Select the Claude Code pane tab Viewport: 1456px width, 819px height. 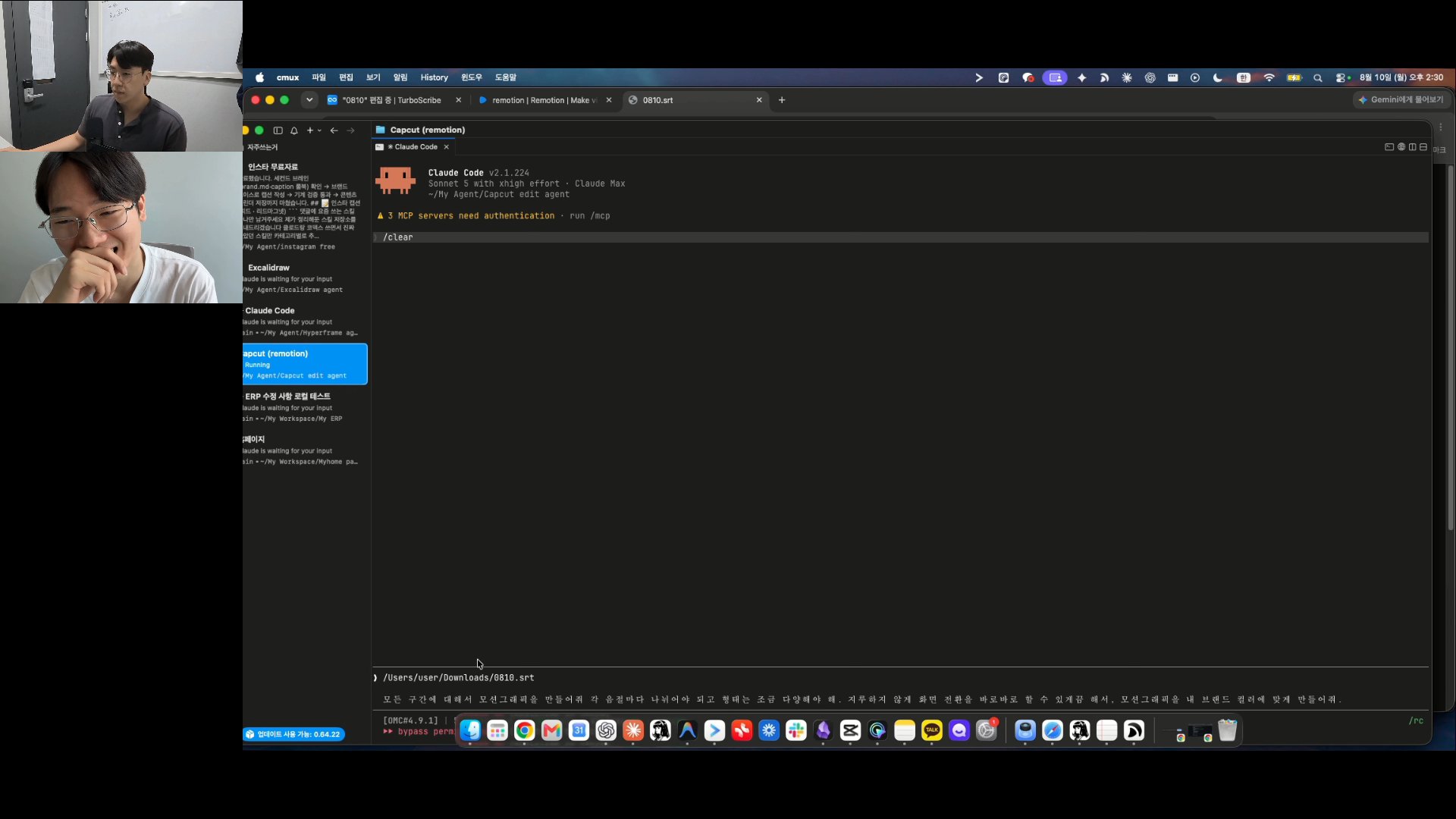(x=413, y=147)
